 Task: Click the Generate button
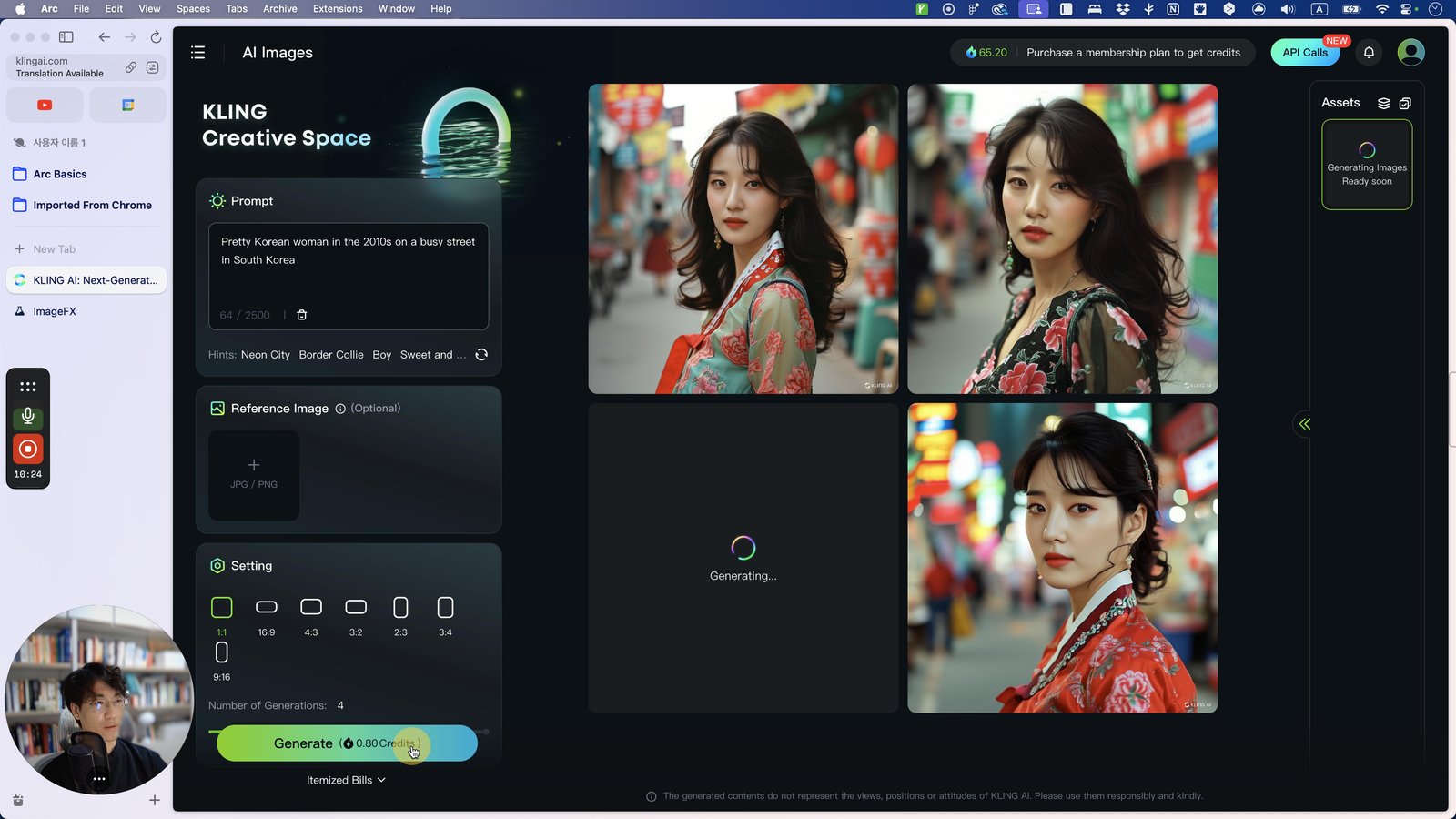coord(347,743)
